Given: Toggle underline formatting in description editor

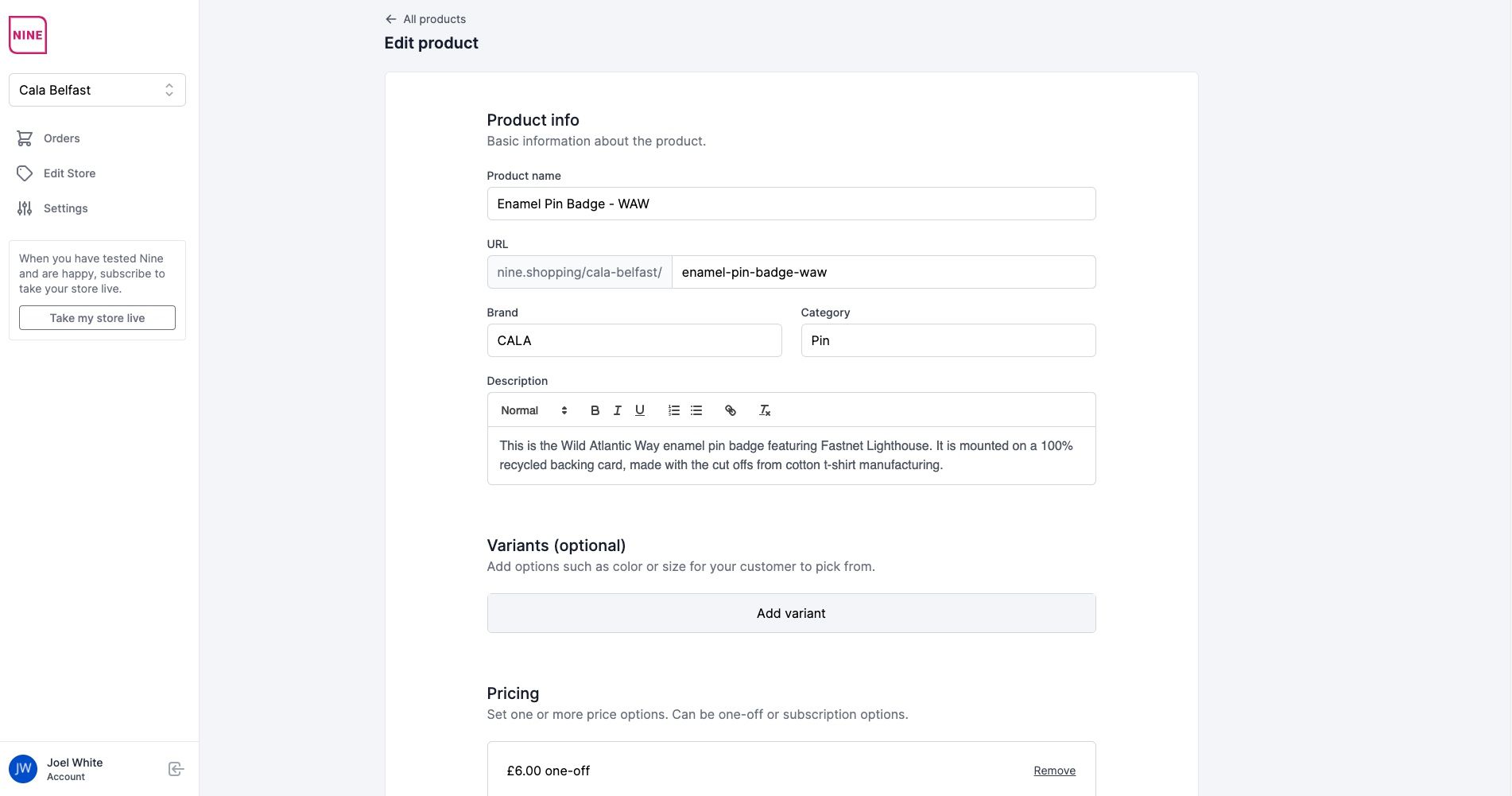Looking at the screenshot, I should coord(639,410).
